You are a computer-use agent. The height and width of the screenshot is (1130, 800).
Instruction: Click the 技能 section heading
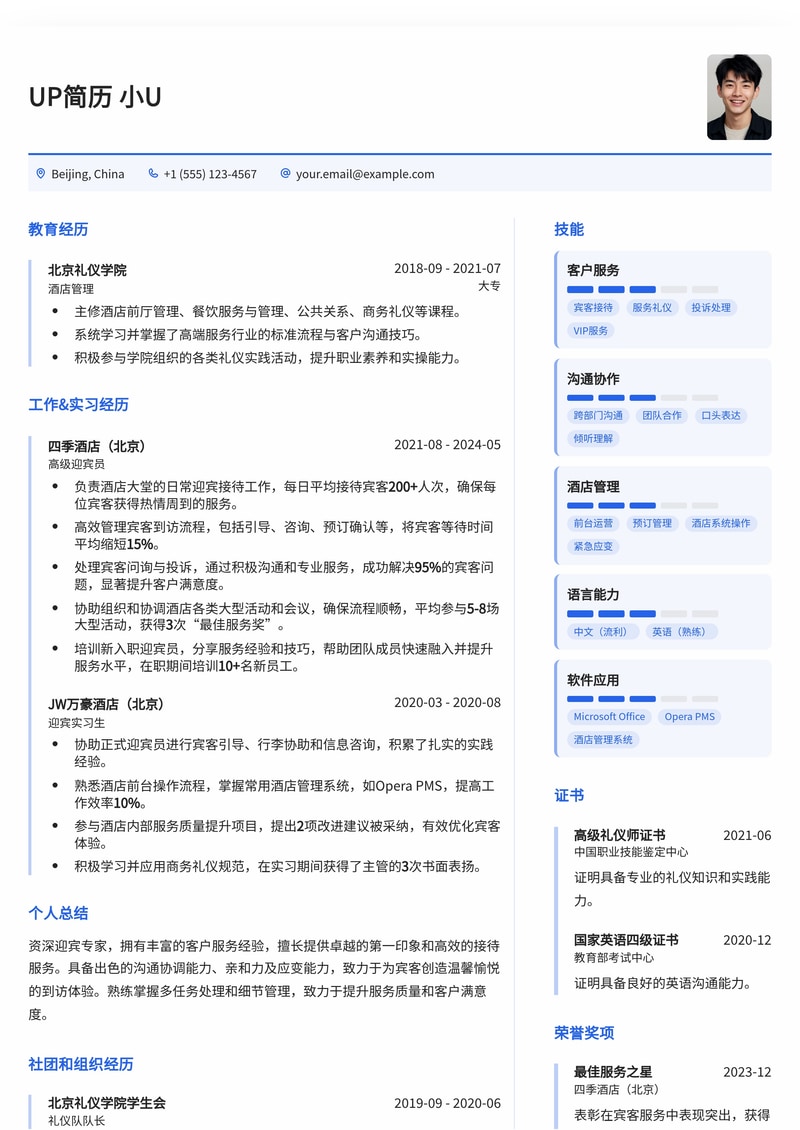[x=569, y=228]
